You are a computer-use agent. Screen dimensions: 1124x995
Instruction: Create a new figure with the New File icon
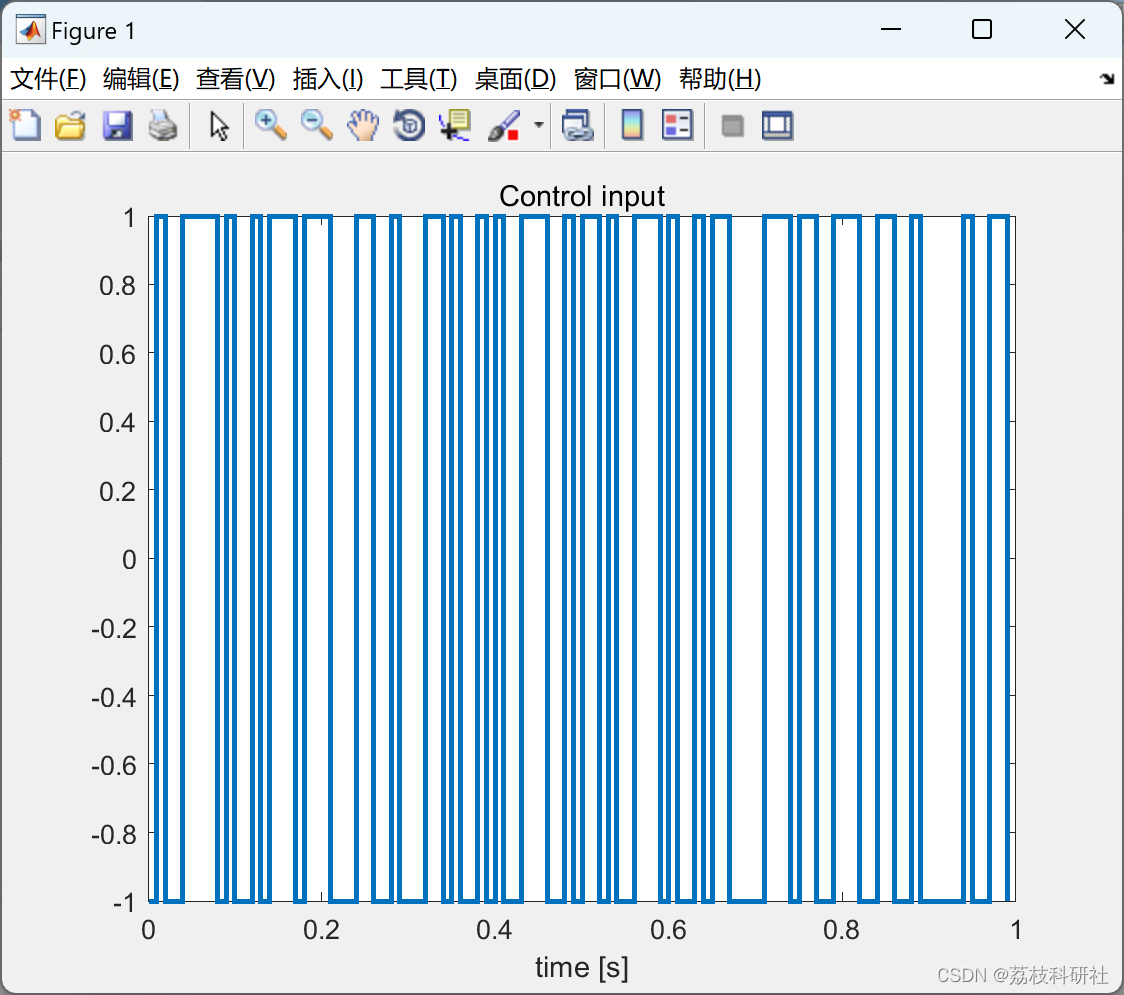[25, 125]
